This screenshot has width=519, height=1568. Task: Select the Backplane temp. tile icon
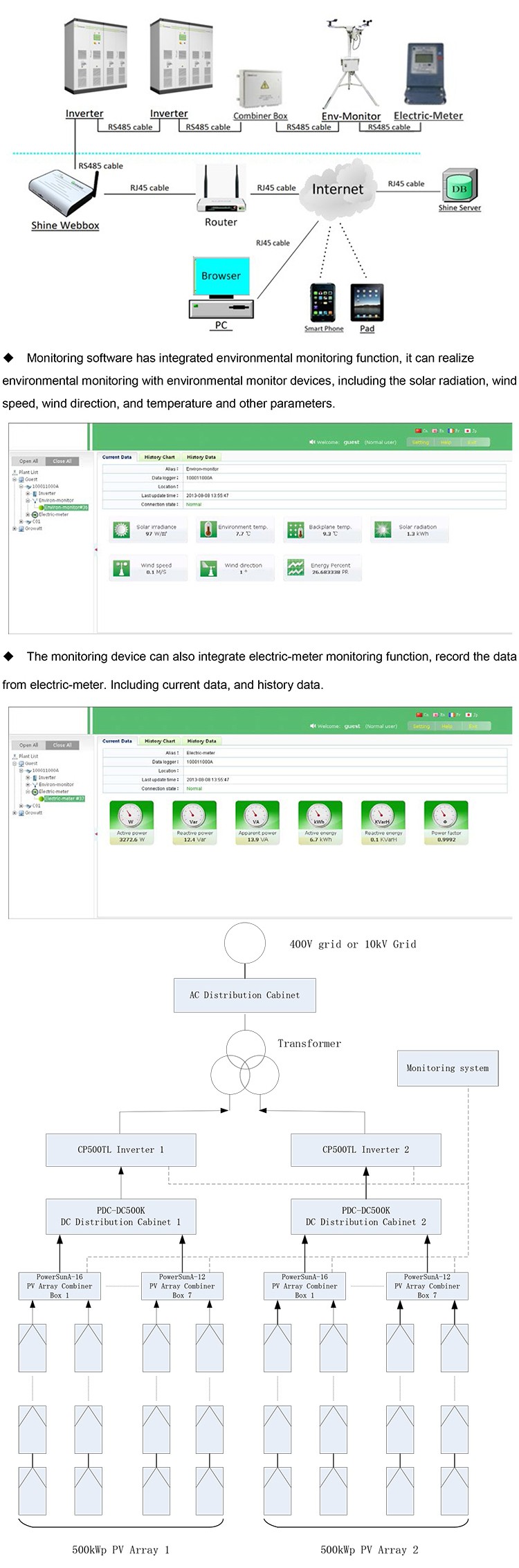[295, 530]
